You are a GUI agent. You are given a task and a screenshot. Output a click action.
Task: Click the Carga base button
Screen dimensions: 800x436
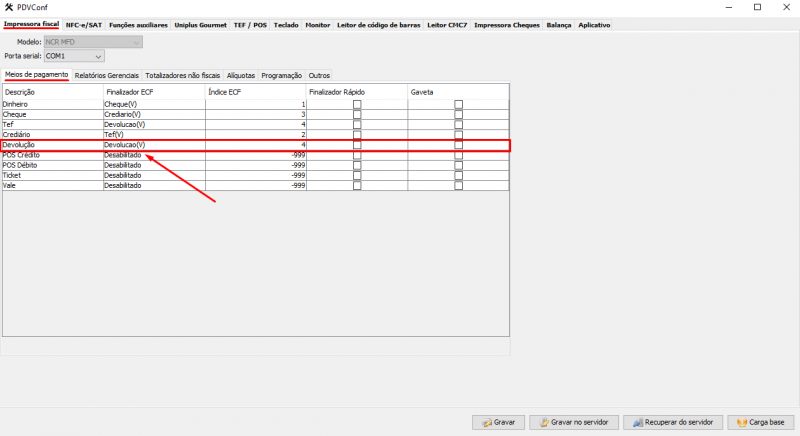click(x=761, y=422)
